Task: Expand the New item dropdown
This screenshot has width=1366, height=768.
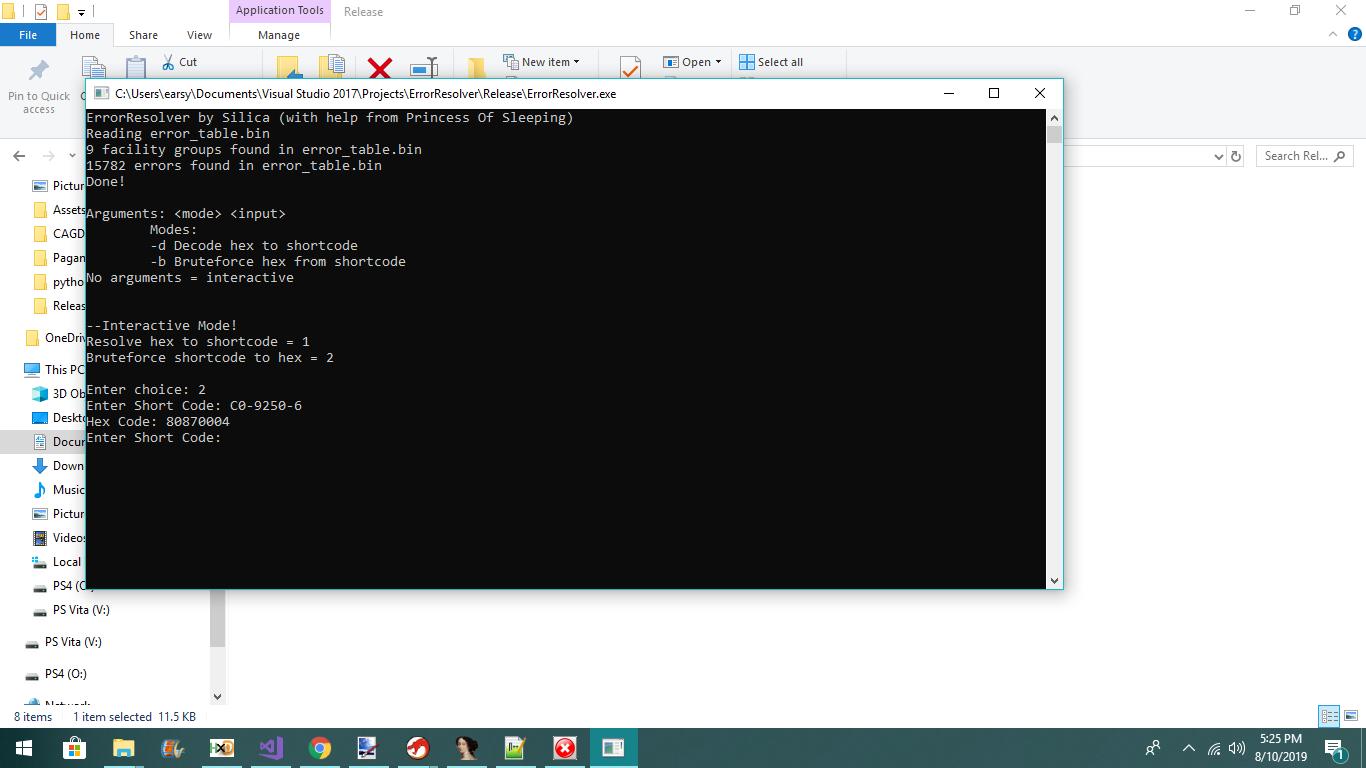Action: [576, 62]
